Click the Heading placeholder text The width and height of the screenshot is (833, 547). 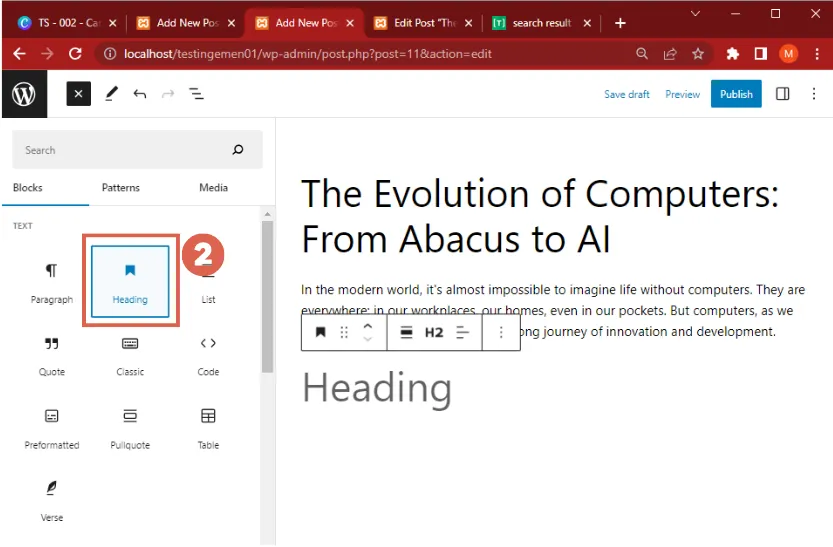[377, 388]
